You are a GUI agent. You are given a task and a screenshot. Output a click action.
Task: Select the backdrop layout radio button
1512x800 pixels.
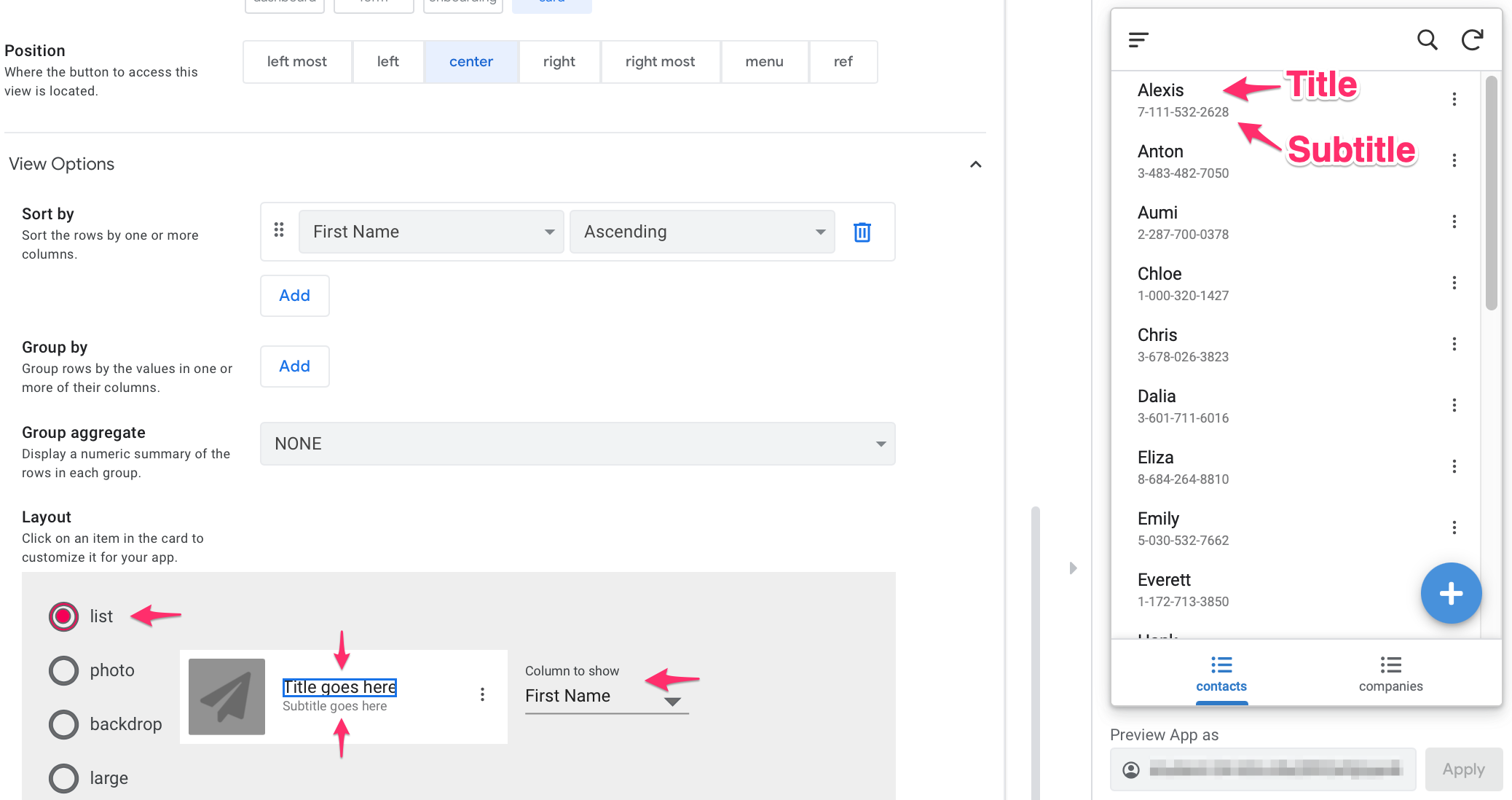[x=64, y=724]
